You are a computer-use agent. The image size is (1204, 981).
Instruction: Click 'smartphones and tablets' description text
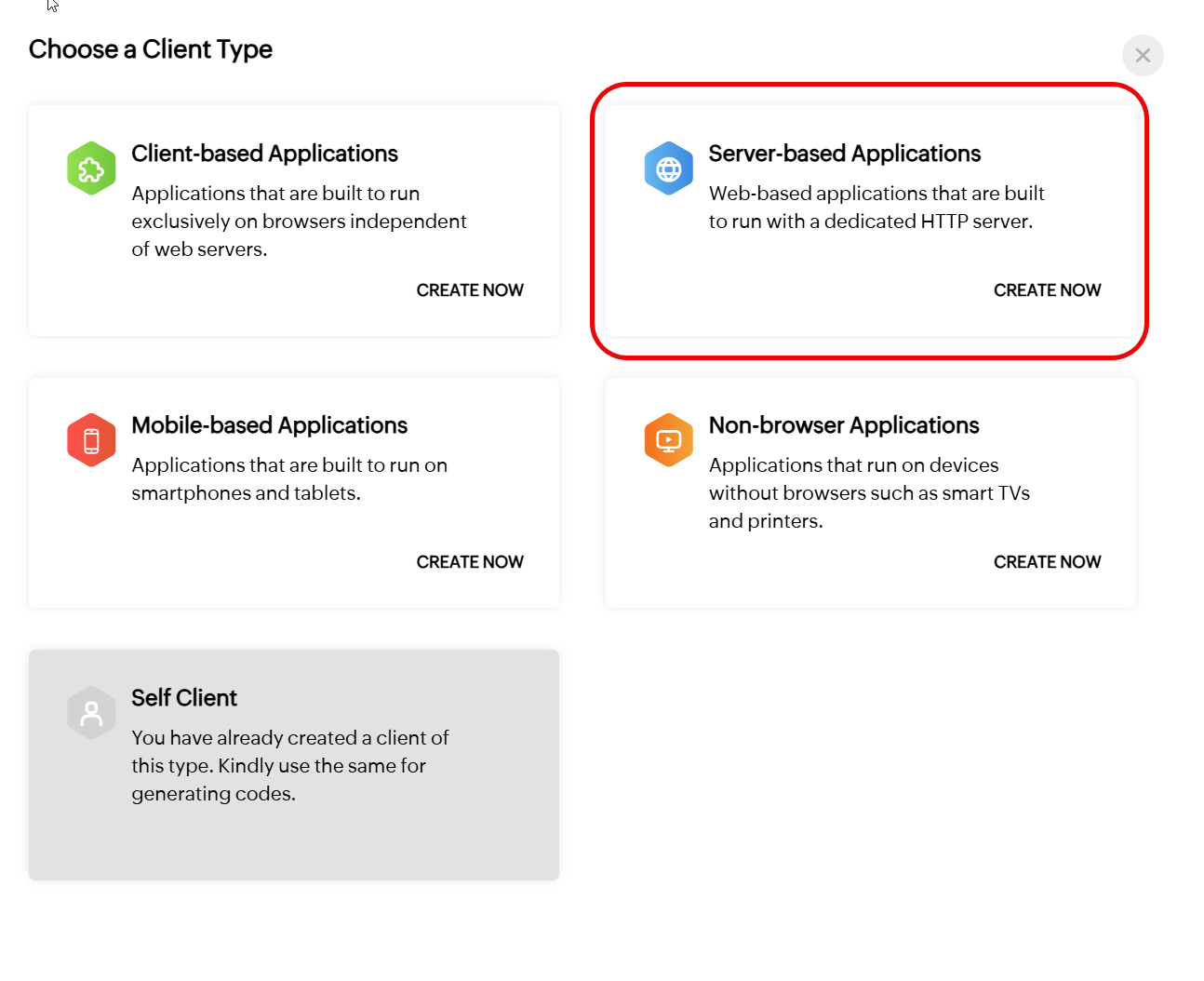(x=245, y=493)
